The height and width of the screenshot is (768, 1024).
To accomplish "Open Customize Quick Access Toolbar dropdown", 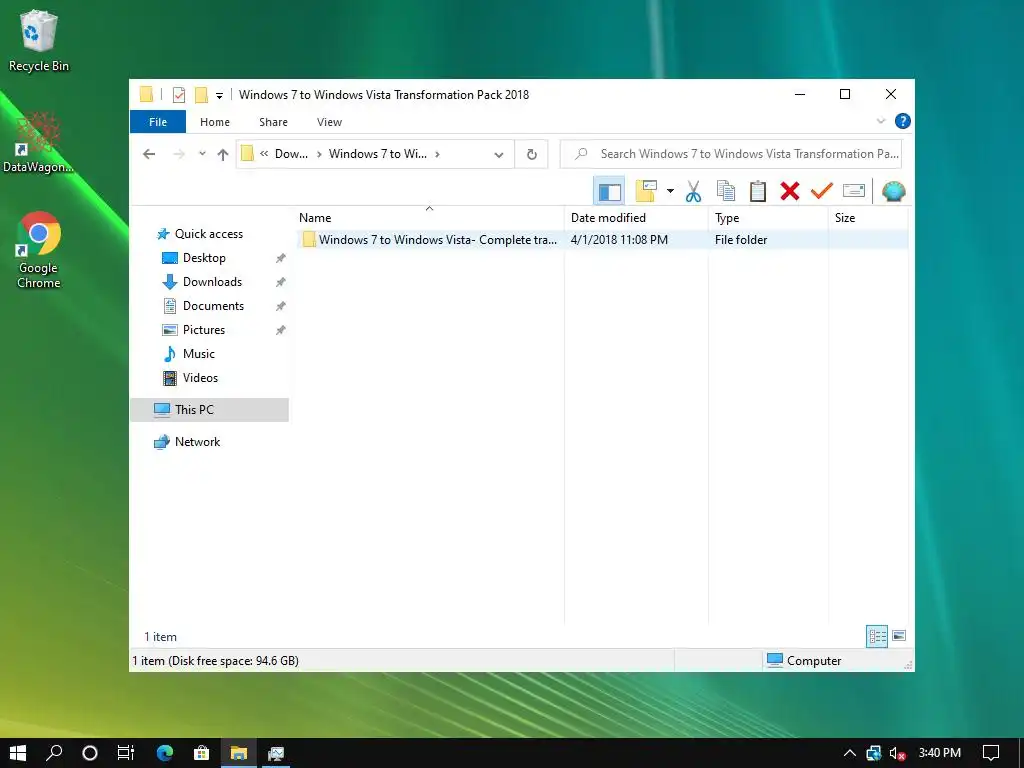I will tap(219, 96).
